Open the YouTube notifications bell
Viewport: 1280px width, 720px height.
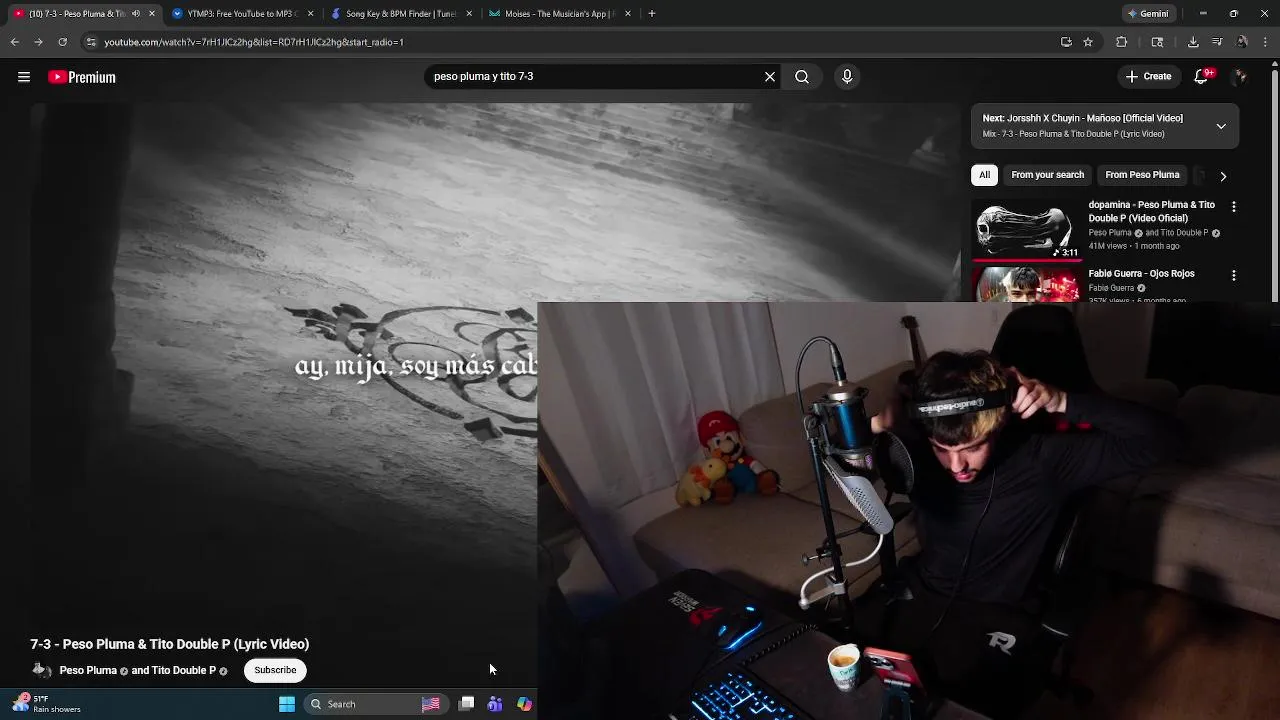pyautogui.click(x=1202, y=77)
